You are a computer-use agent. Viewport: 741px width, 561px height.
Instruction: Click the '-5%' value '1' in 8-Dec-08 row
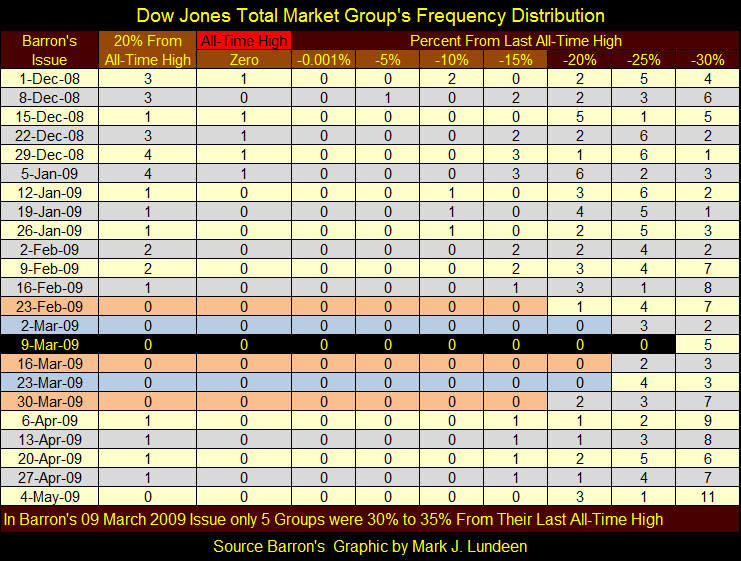(x=388, y=98)
